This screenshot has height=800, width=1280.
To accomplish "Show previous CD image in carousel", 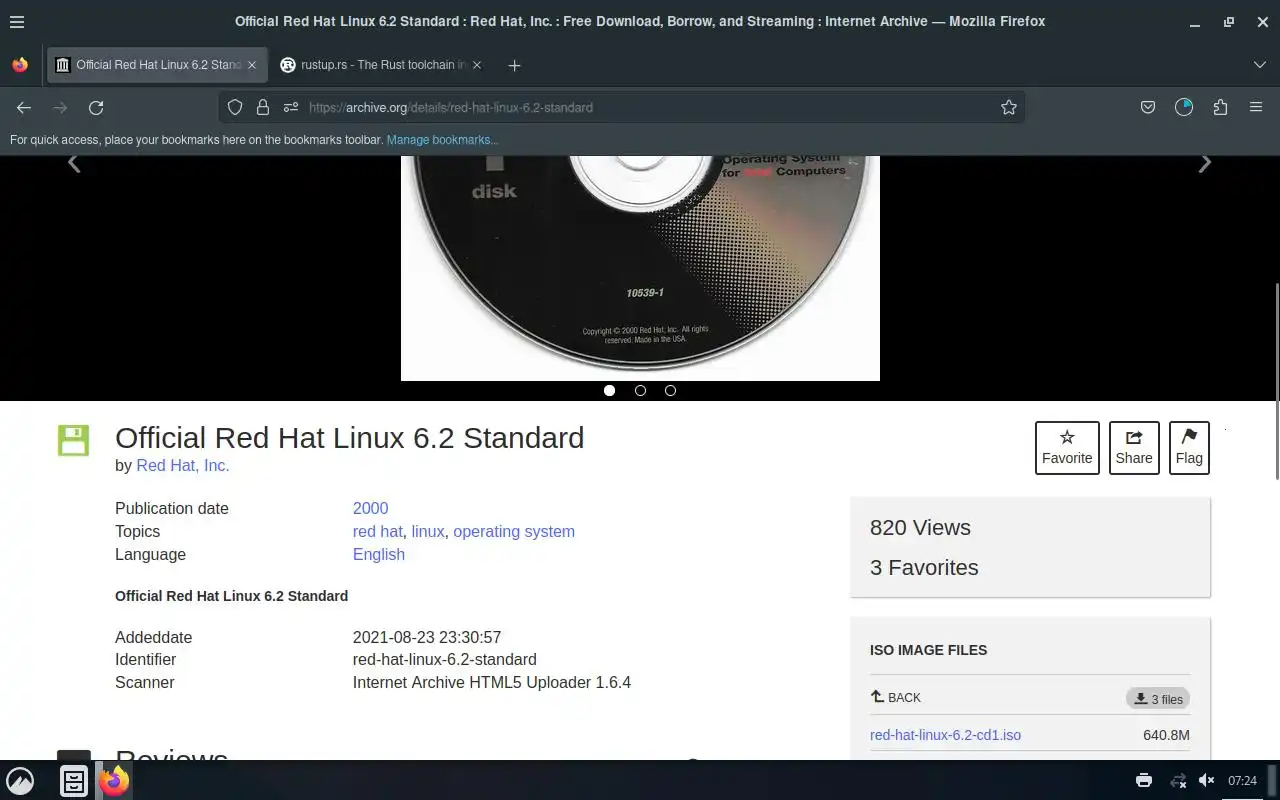I will tap(74, 163).
